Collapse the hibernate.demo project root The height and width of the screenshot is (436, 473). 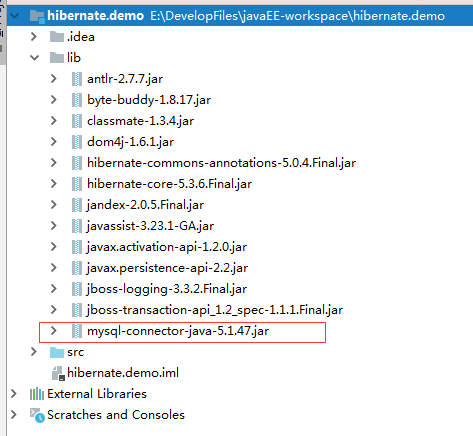15,16
